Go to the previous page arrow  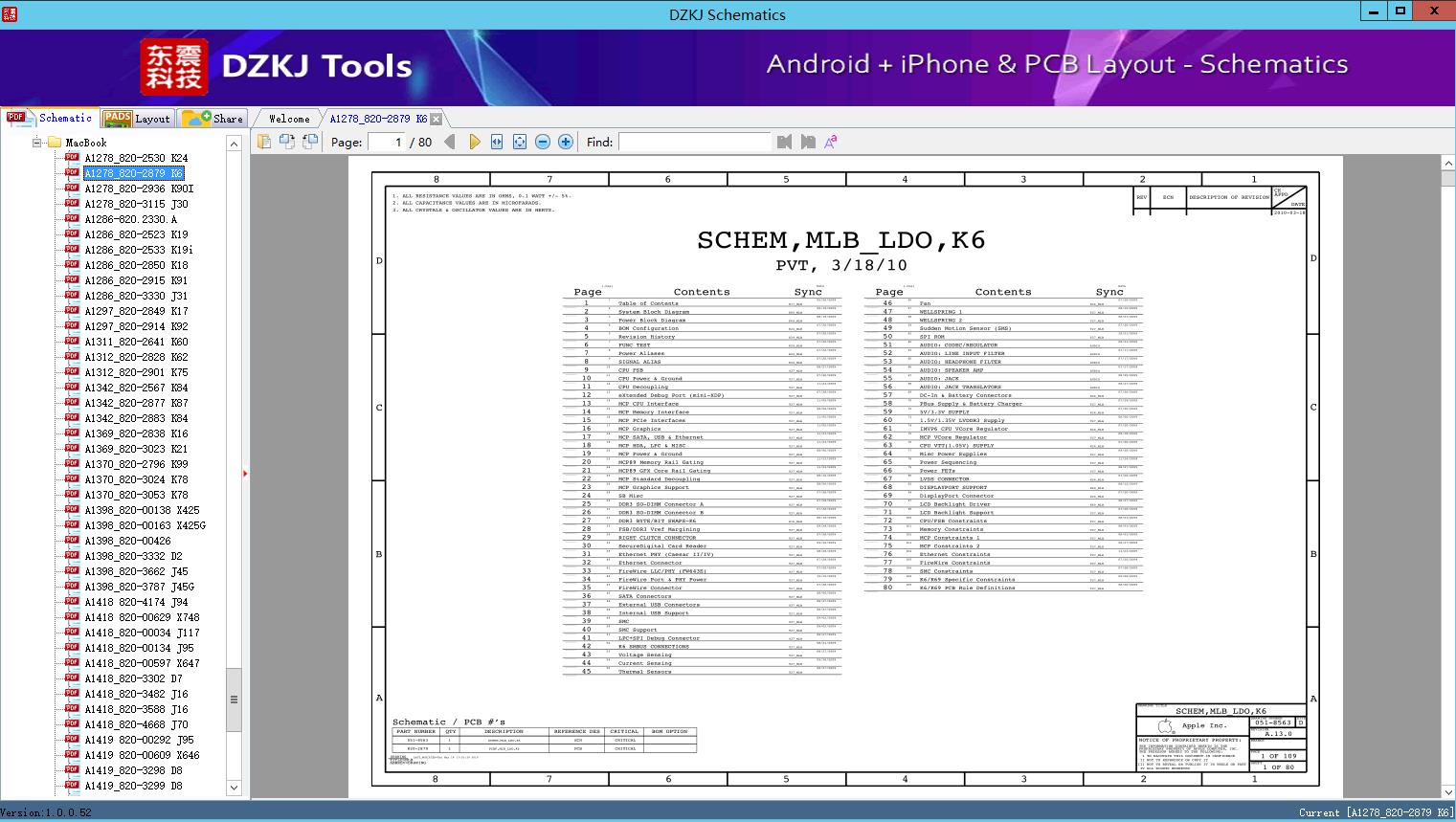pyautogui.click(x=450, y=142)
